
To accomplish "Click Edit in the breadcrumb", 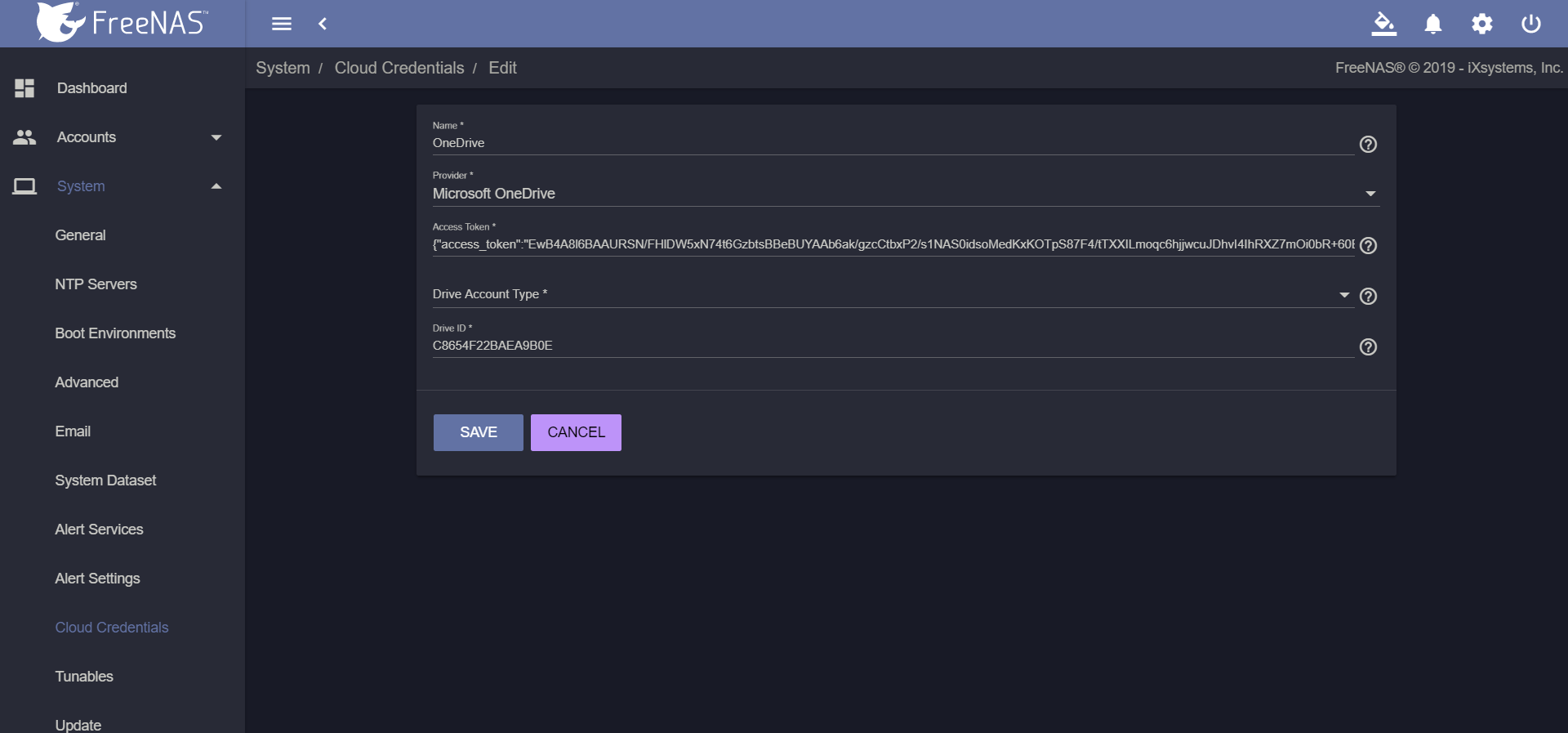I will click(x=502, y=68).
